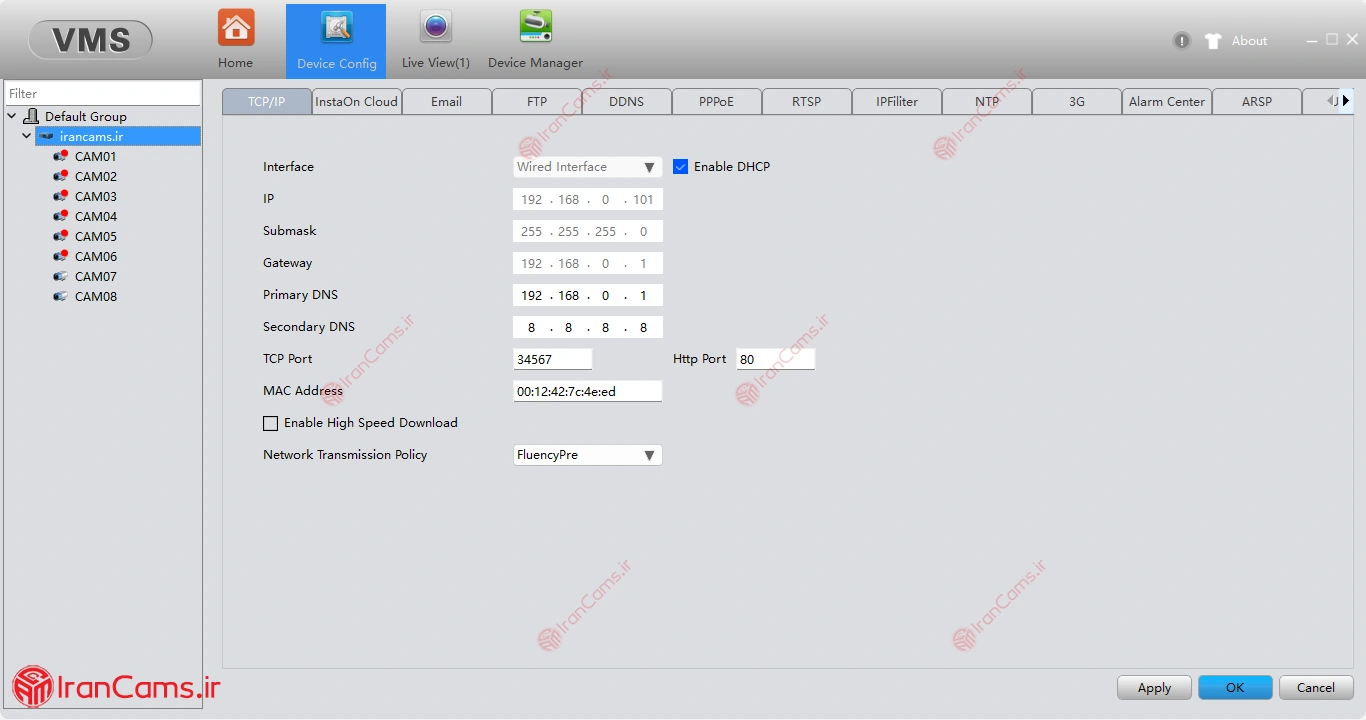Open Live View(1) camera icon
This screenshot has height=720, width=1366.
pos(436,27)
